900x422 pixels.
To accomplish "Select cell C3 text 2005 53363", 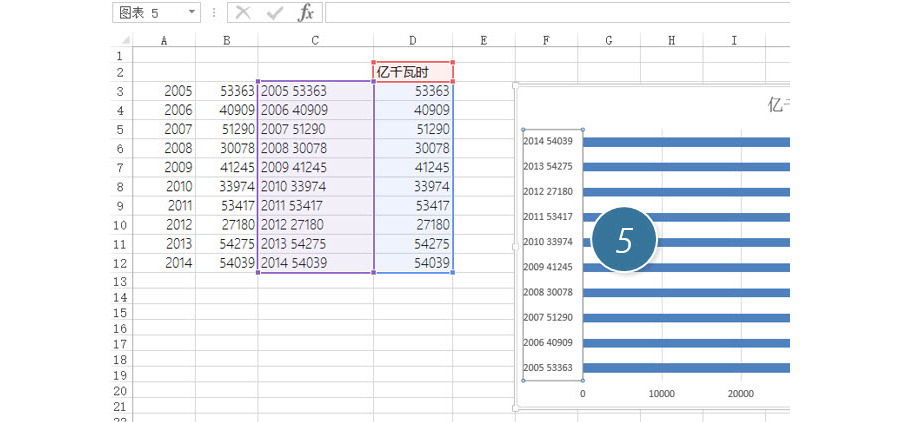I will pos(315,91).
